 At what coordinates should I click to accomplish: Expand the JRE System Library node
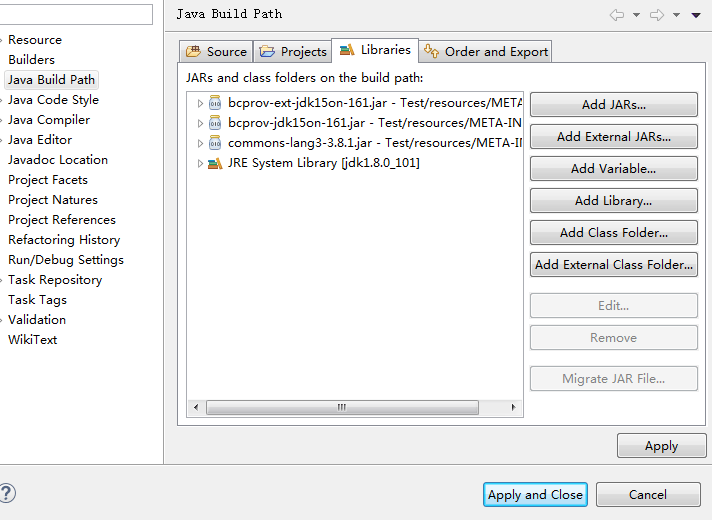200,163
